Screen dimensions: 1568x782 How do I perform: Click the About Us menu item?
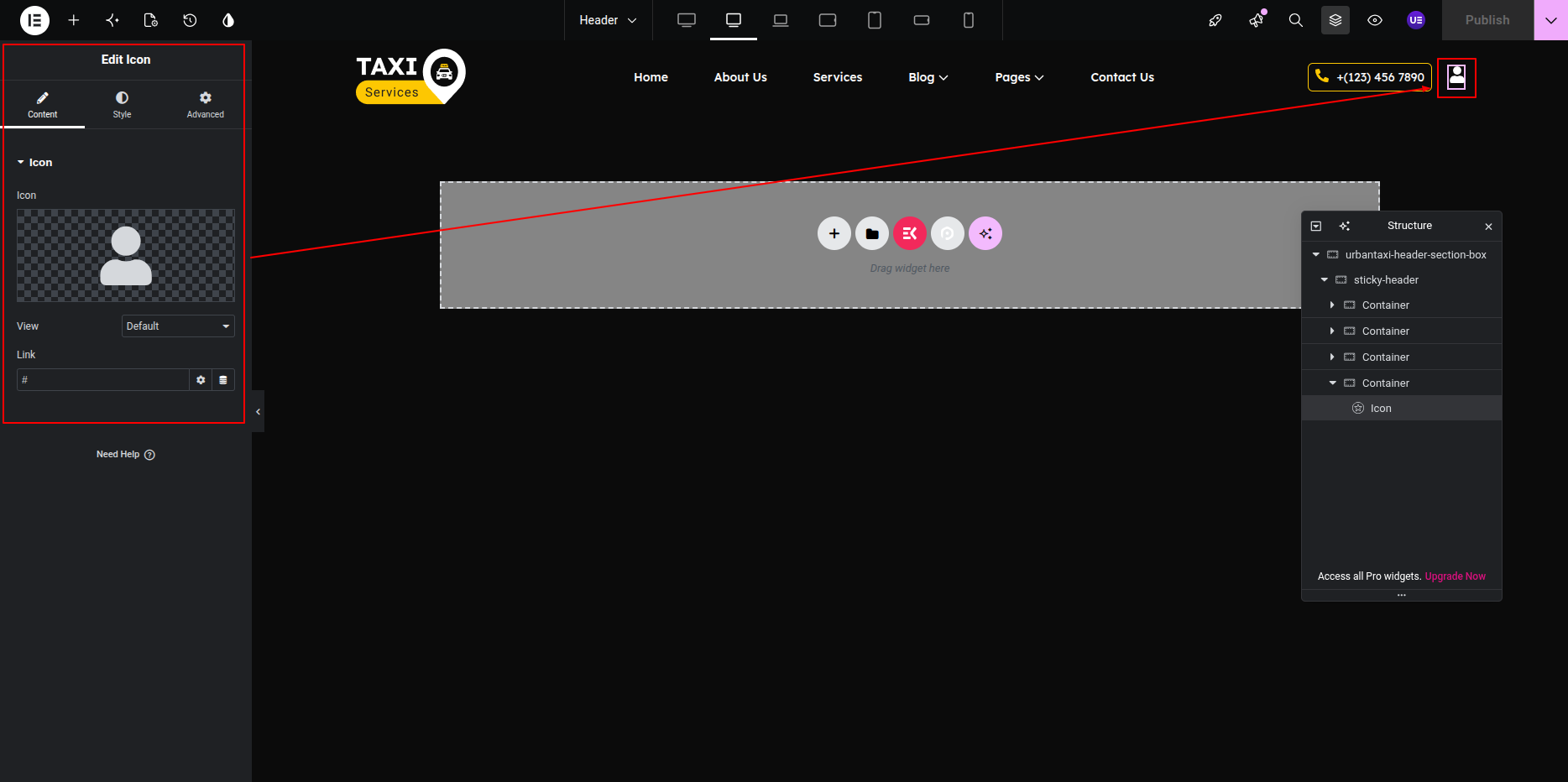[740, 77]
